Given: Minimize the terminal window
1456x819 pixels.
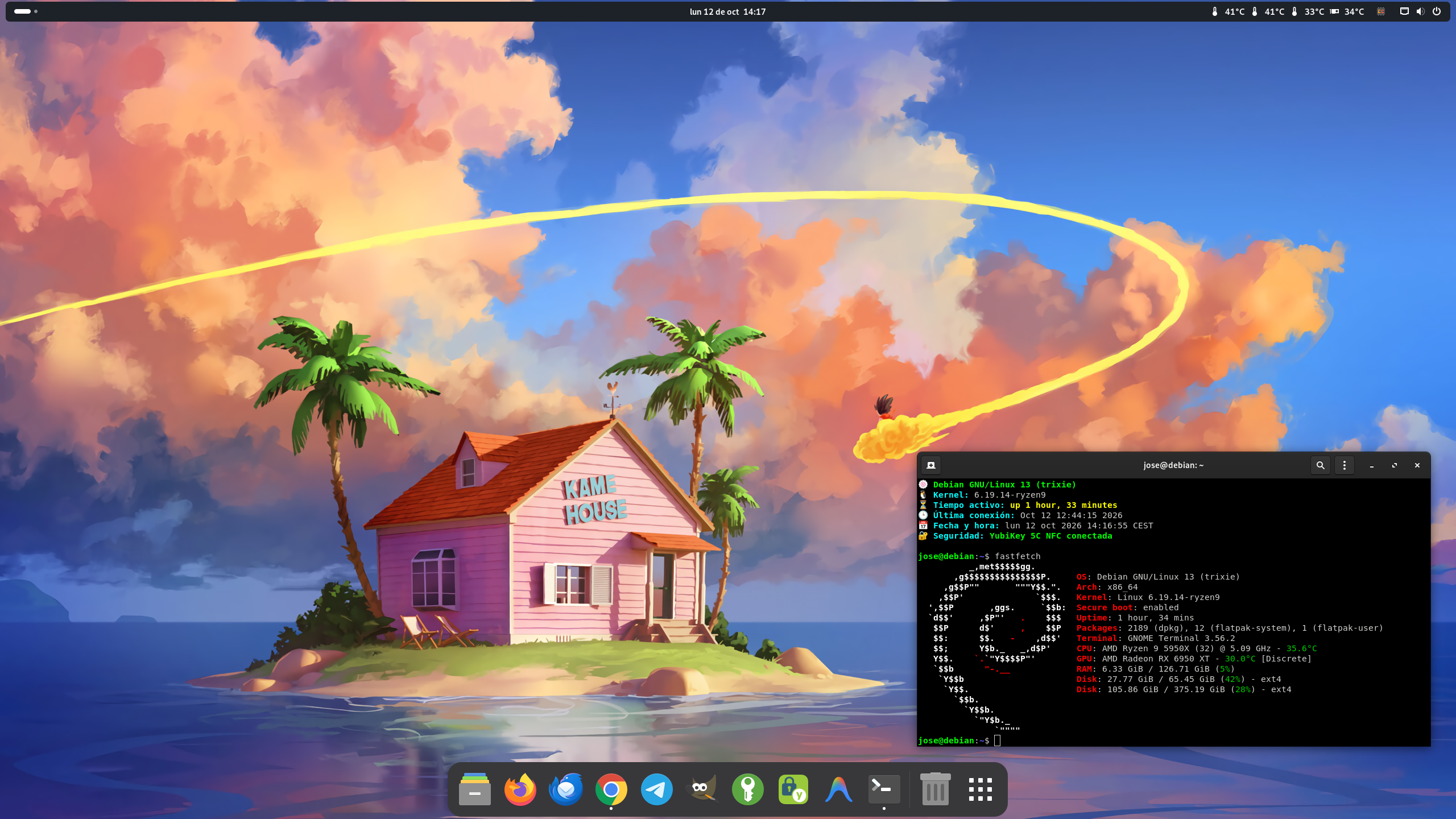Looking at the screenshot, I should coord(1371,465).
